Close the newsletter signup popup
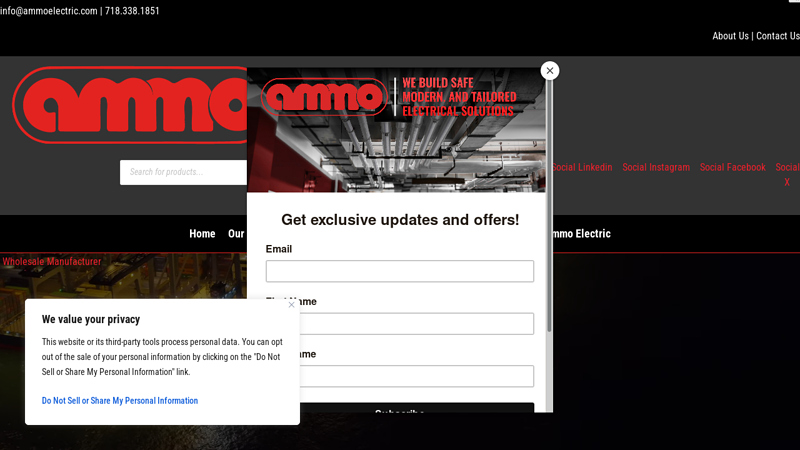Image resolution: width=800 pixels, height=450 pixels. pos(549,71)
